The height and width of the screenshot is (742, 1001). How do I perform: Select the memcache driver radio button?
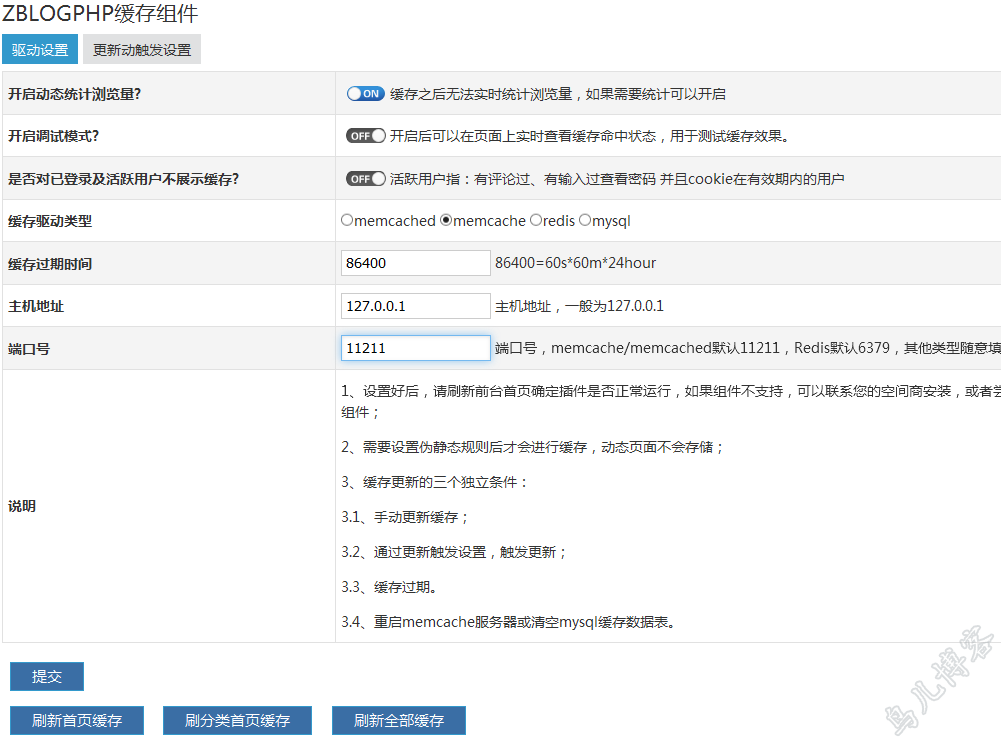[446, 220]
